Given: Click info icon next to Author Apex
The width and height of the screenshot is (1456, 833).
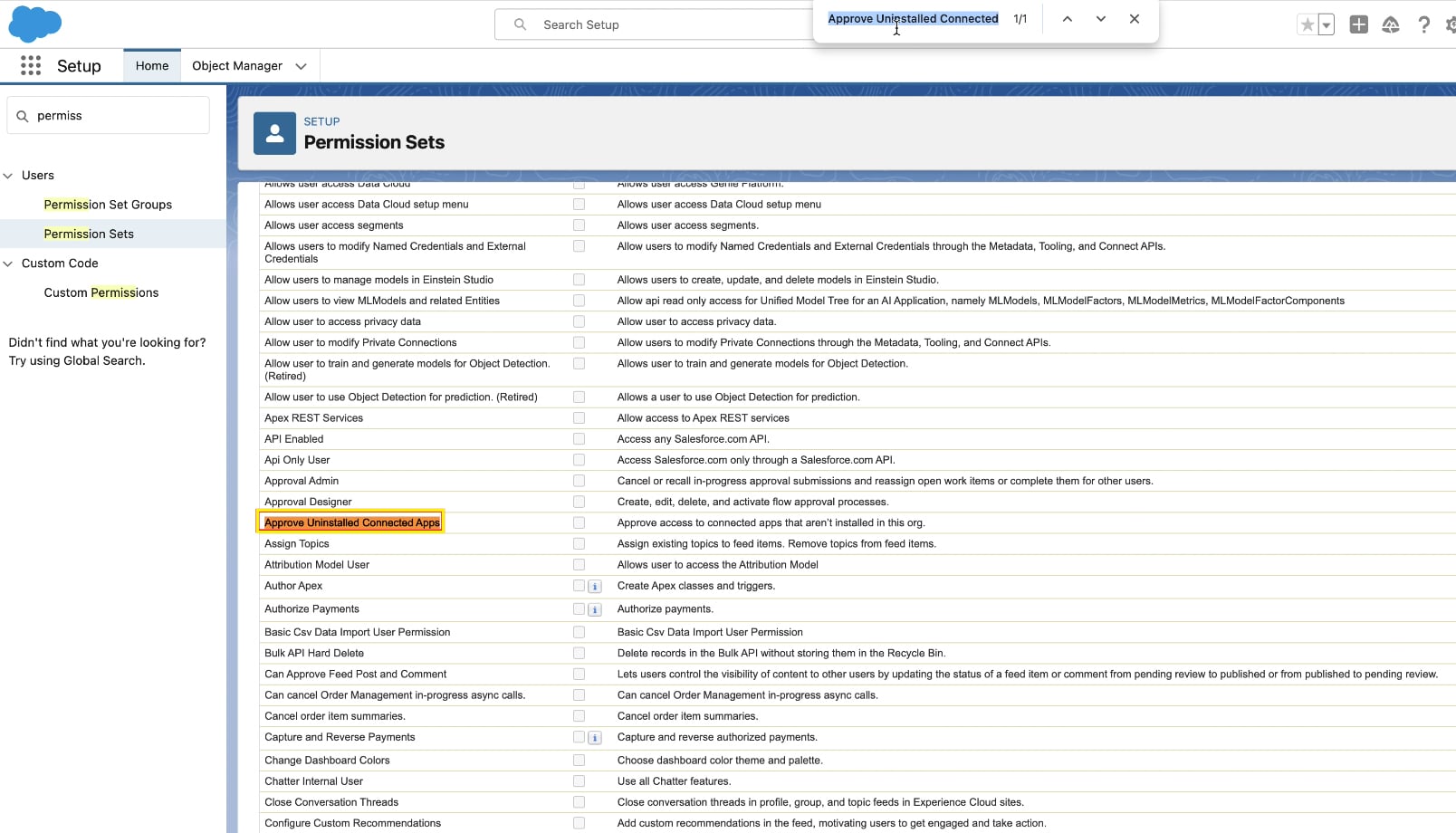Looking at the screenshot, I should (595, 587).
